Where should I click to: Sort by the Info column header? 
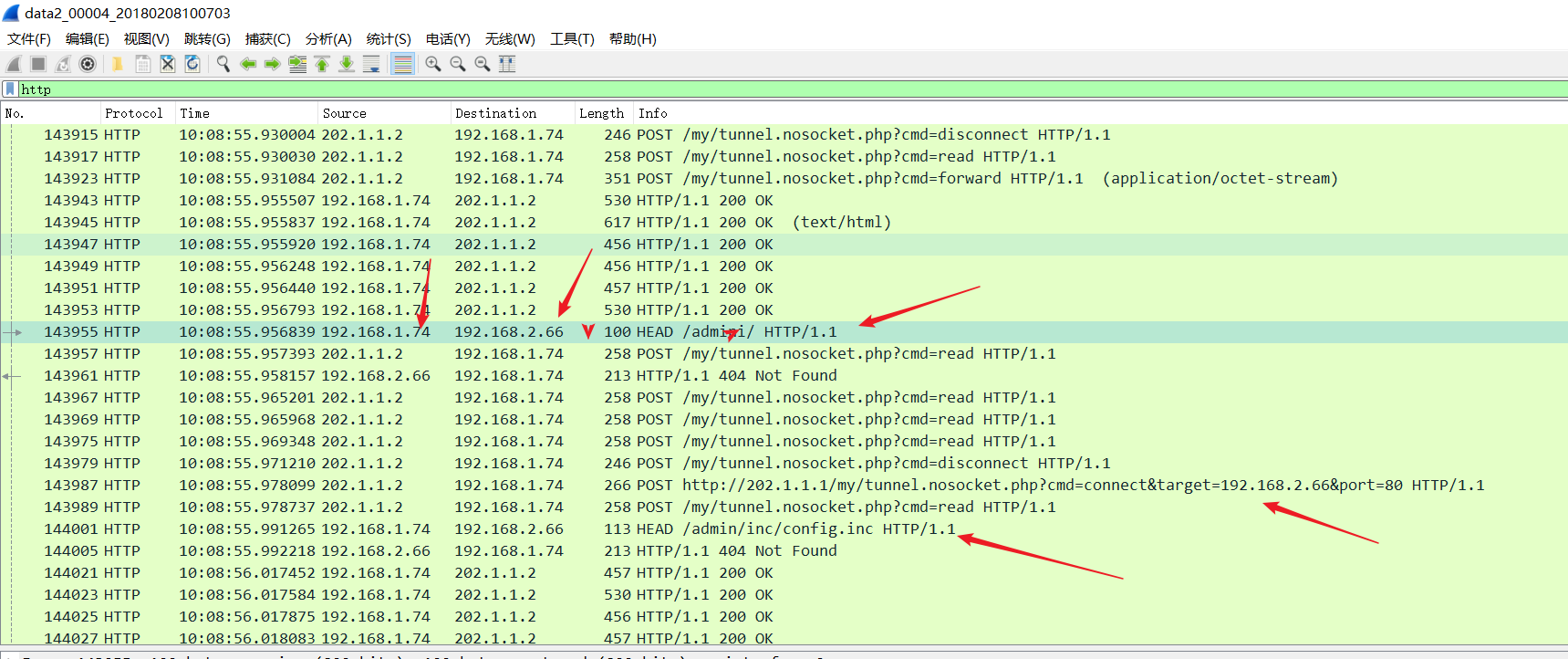click(1100, 113)
